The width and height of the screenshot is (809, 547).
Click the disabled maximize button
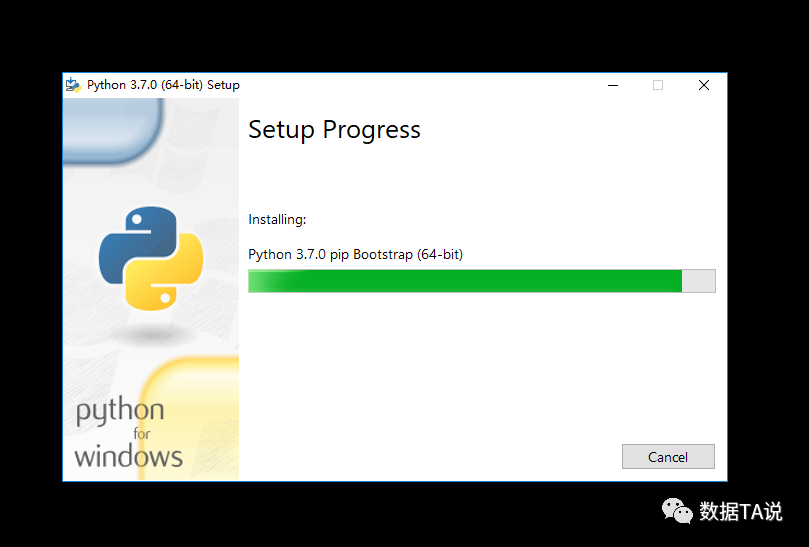coord(658,85)
